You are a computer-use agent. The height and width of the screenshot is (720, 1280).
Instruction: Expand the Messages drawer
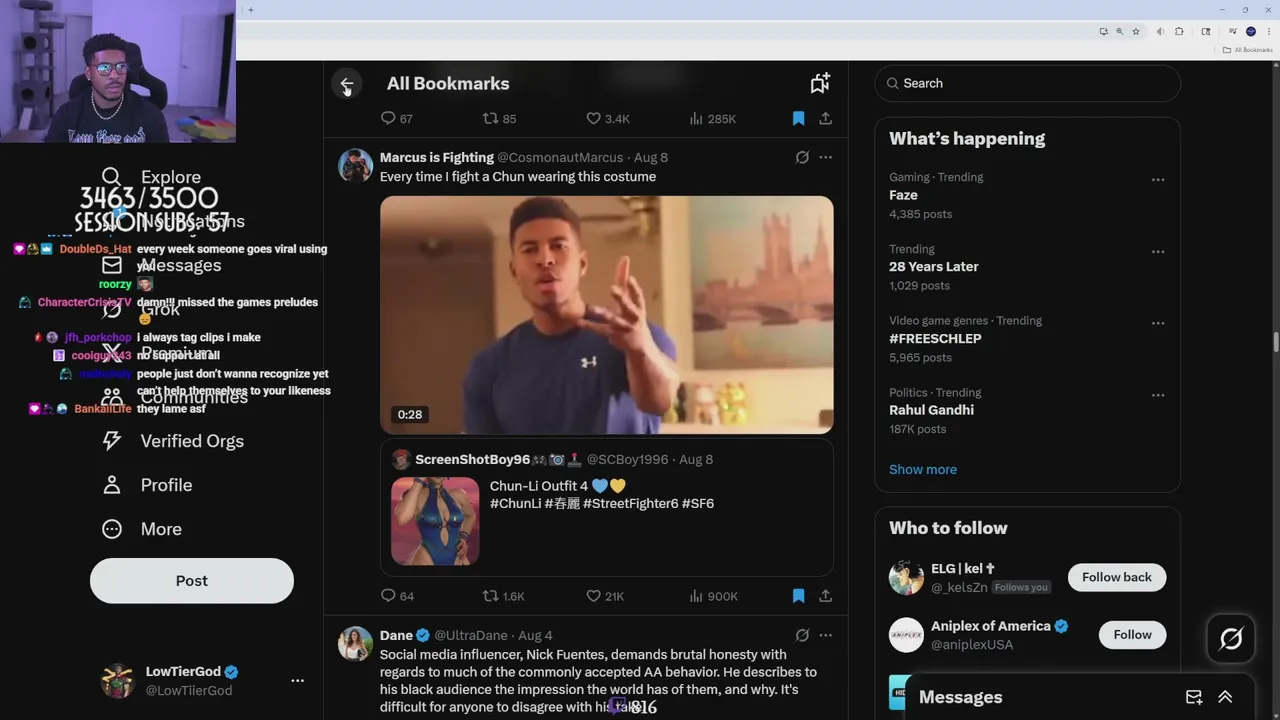(1225, 697)
